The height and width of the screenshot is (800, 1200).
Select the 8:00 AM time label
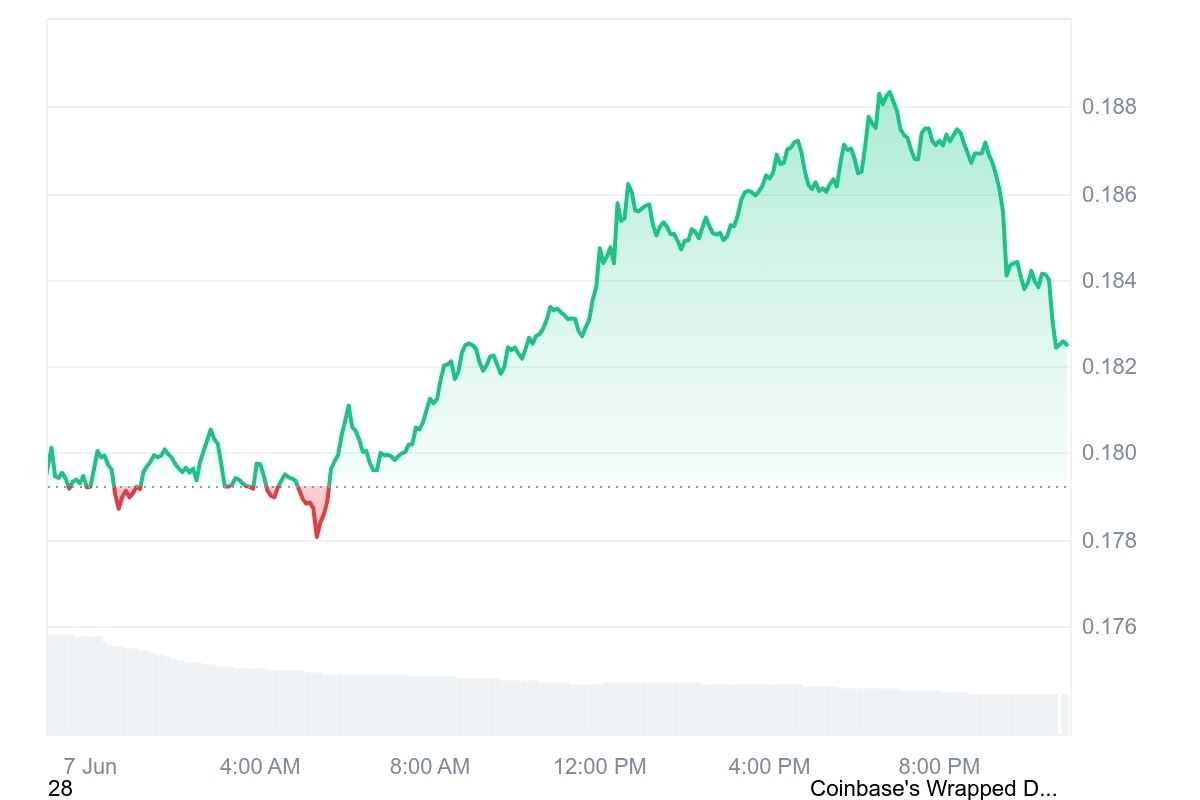pyautogui.click(x=430, y=767)
